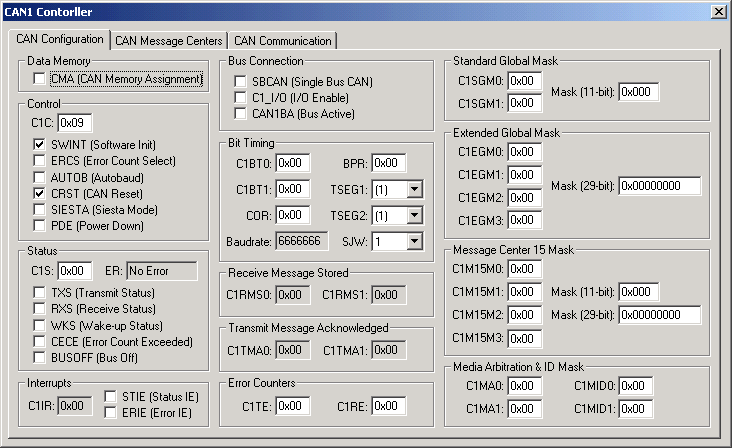Edit Message Center 15 Mask (29-bit) field
This screenshot has width=732, height=448.
[660, 315]
